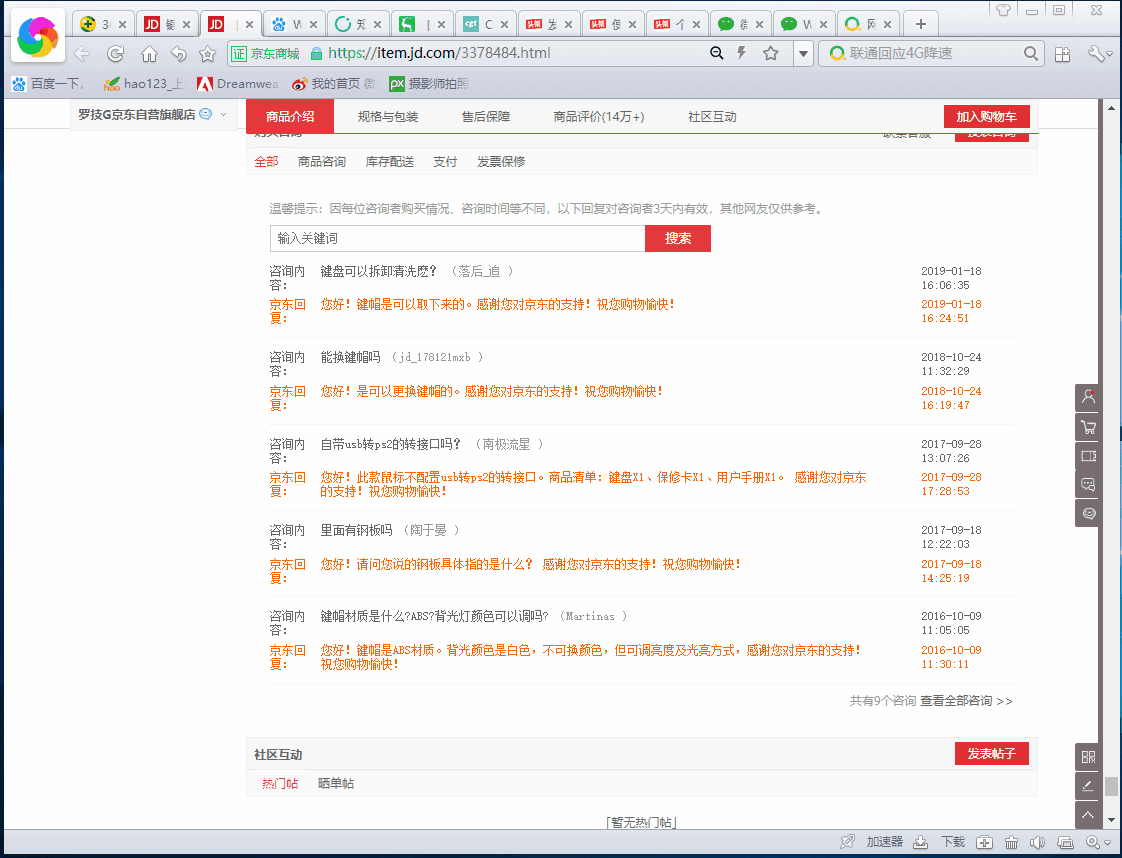
Task: Click the search box magnifier icon
Action: [1030, 54]
